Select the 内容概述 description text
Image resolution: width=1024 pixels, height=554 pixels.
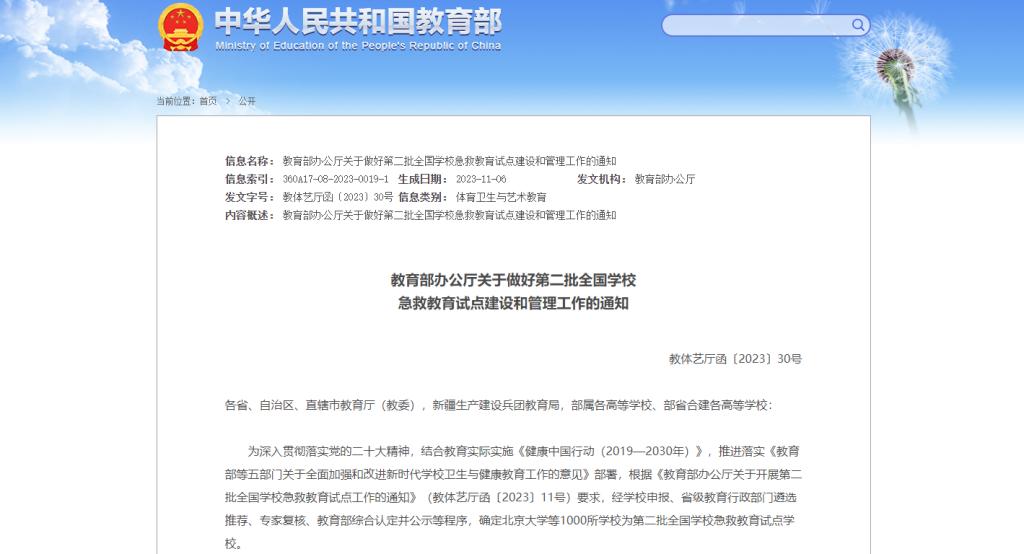(x=449, y=215)
